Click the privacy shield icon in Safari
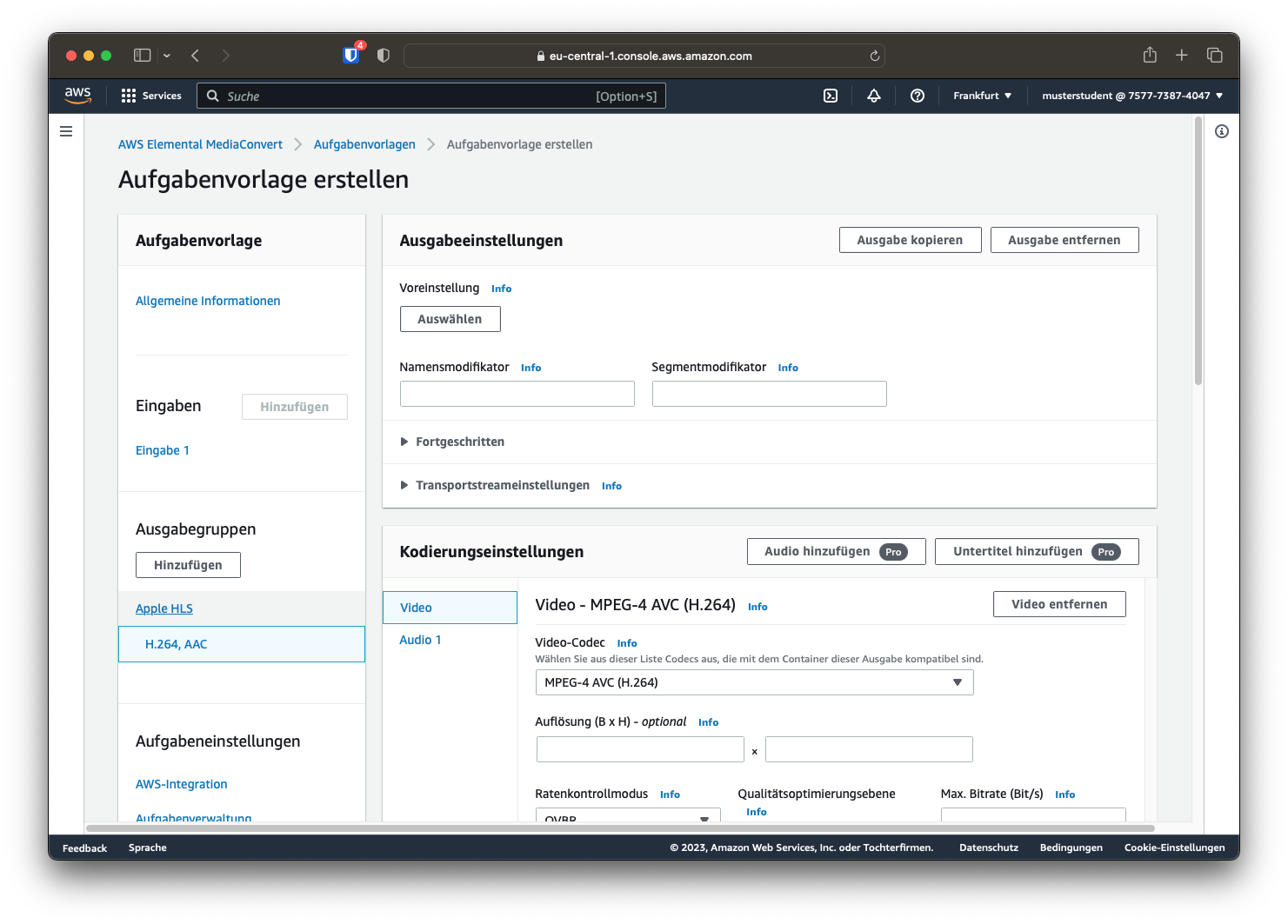The image size is (1288, 924). point(384,55)
